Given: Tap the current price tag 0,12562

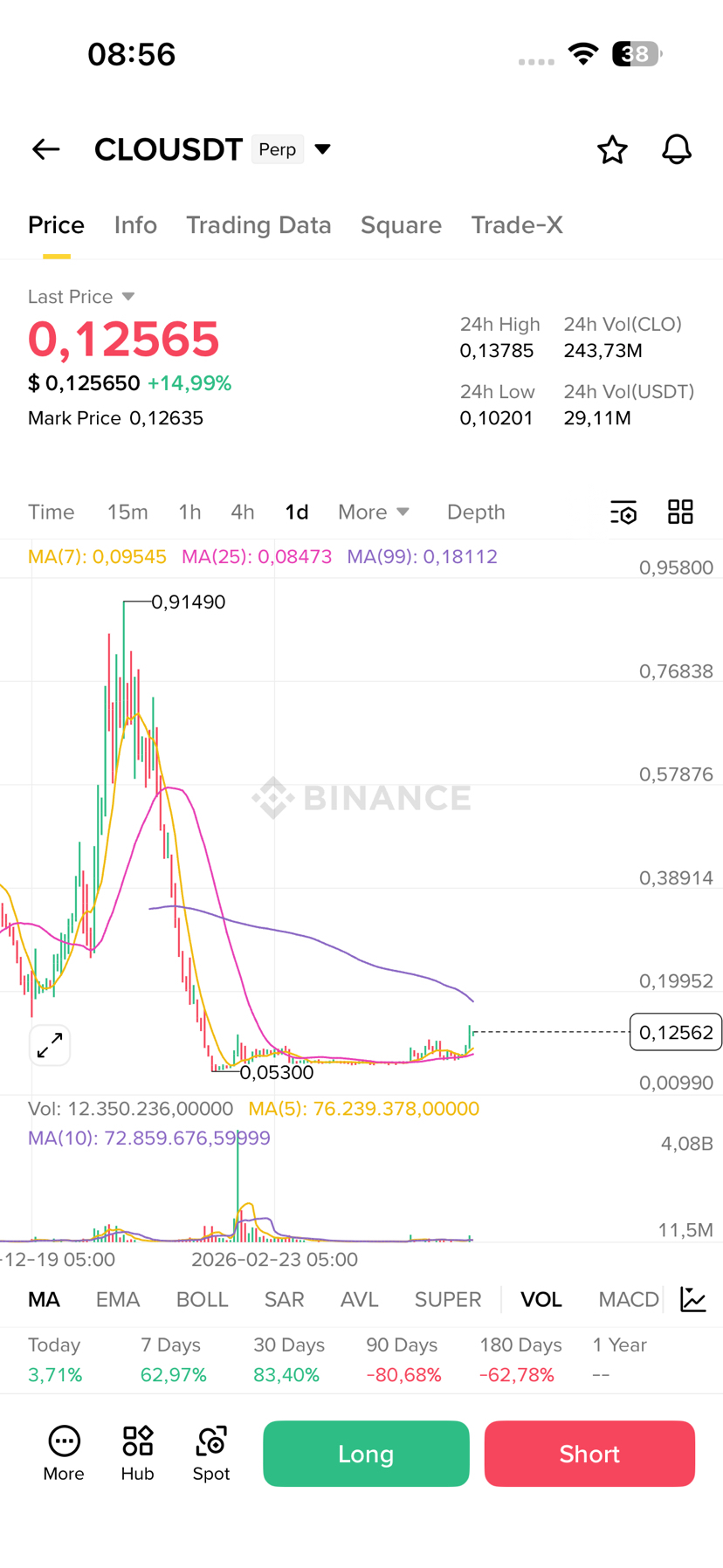Looking at the screenshot, I should click(x=676, y=1032).
